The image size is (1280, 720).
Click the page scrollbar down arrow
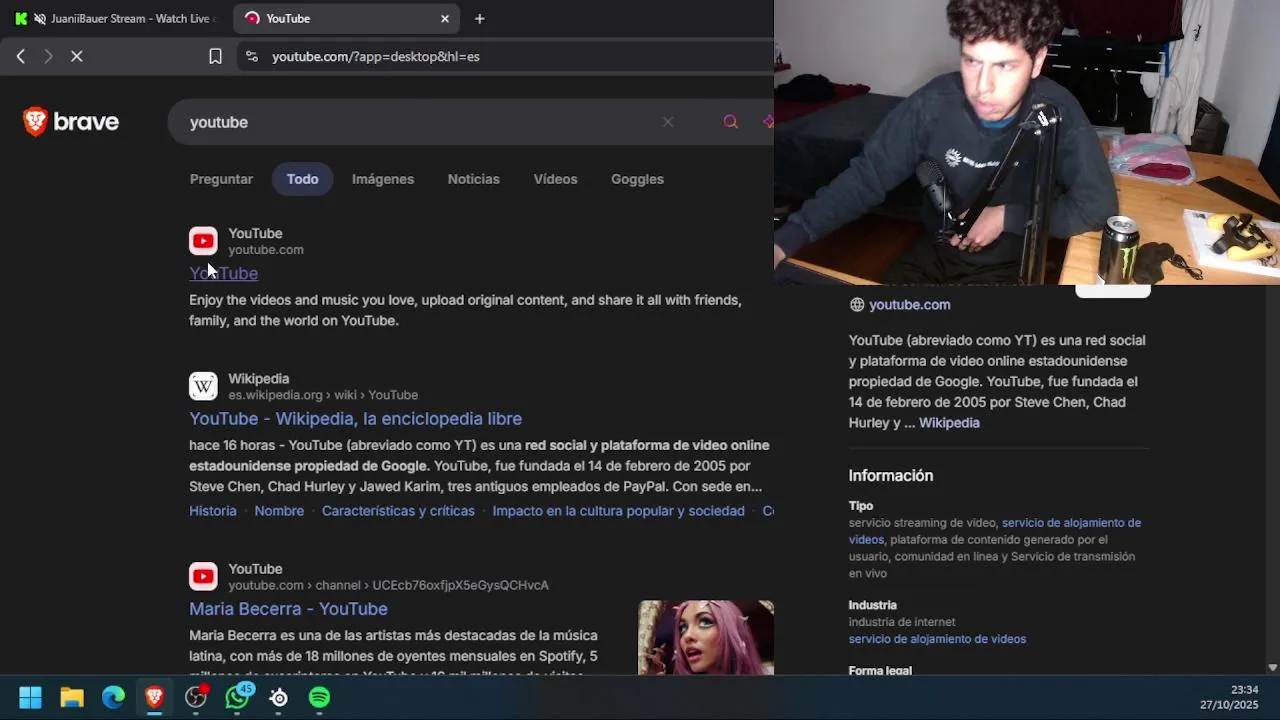point(1272,667)
